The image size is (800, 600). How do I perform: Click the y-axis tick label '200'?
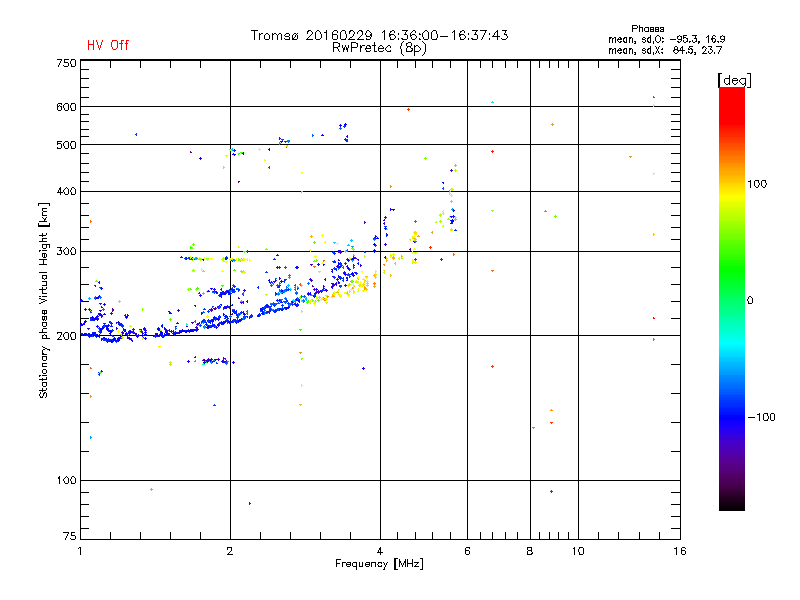tap(67, 336)
